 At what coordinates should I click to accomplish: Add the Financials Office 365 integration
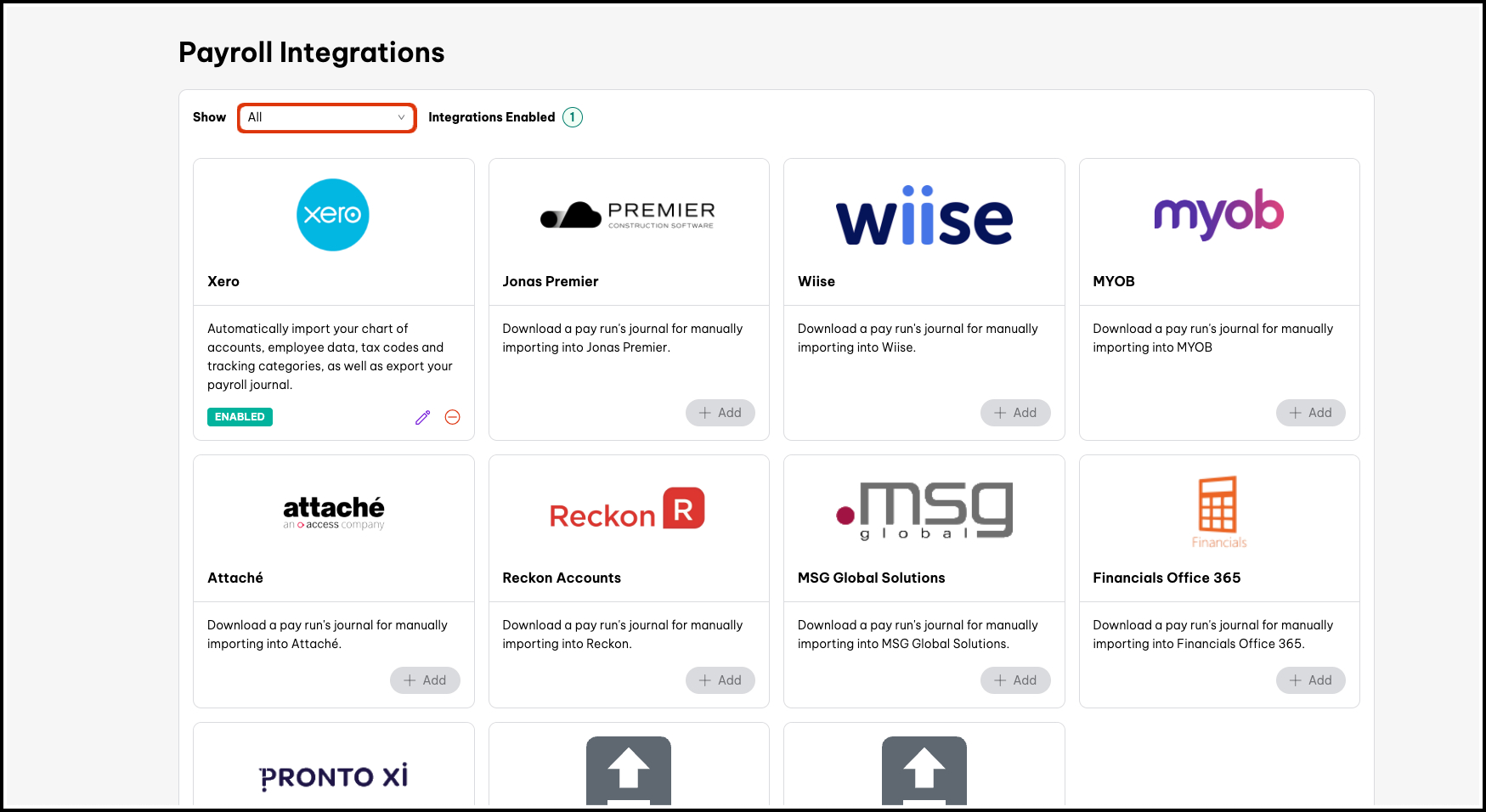click(x=1310, y=680)
